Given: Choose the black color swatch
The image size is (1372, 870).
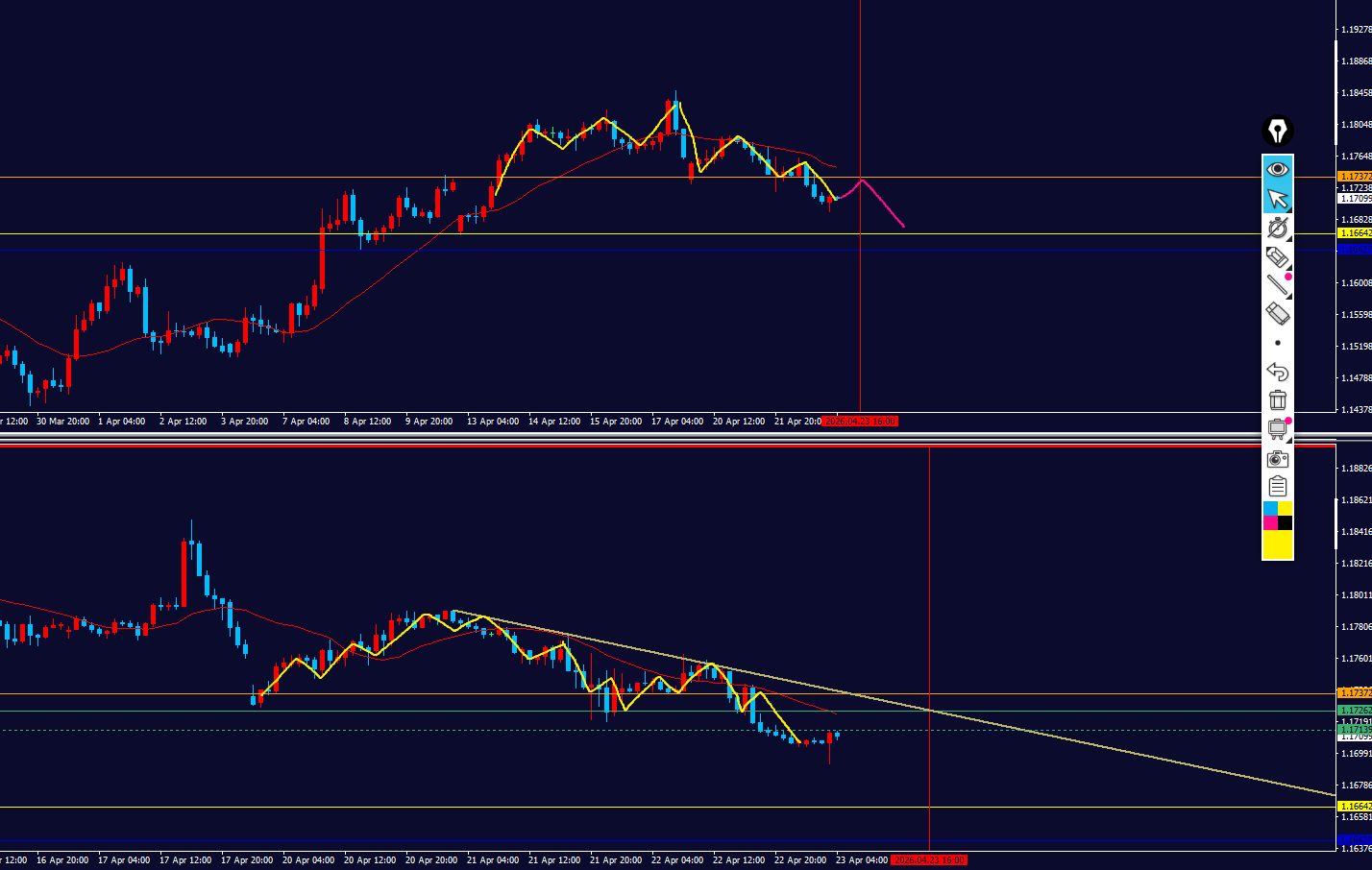Looking at the screenshot, I should pyautogui.click(x=1285, y=523).
